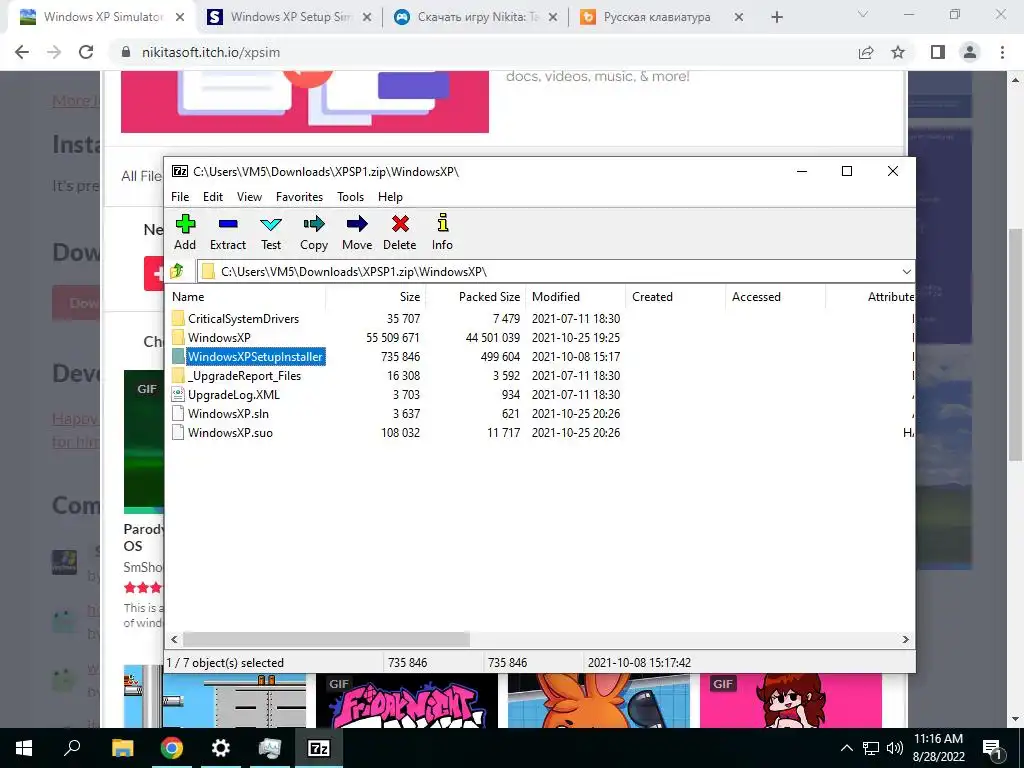This screenshot has height=768, width=1024.
Task: Reload the page in Chrome
Action: pyautogui.click(x=86, y=52)
